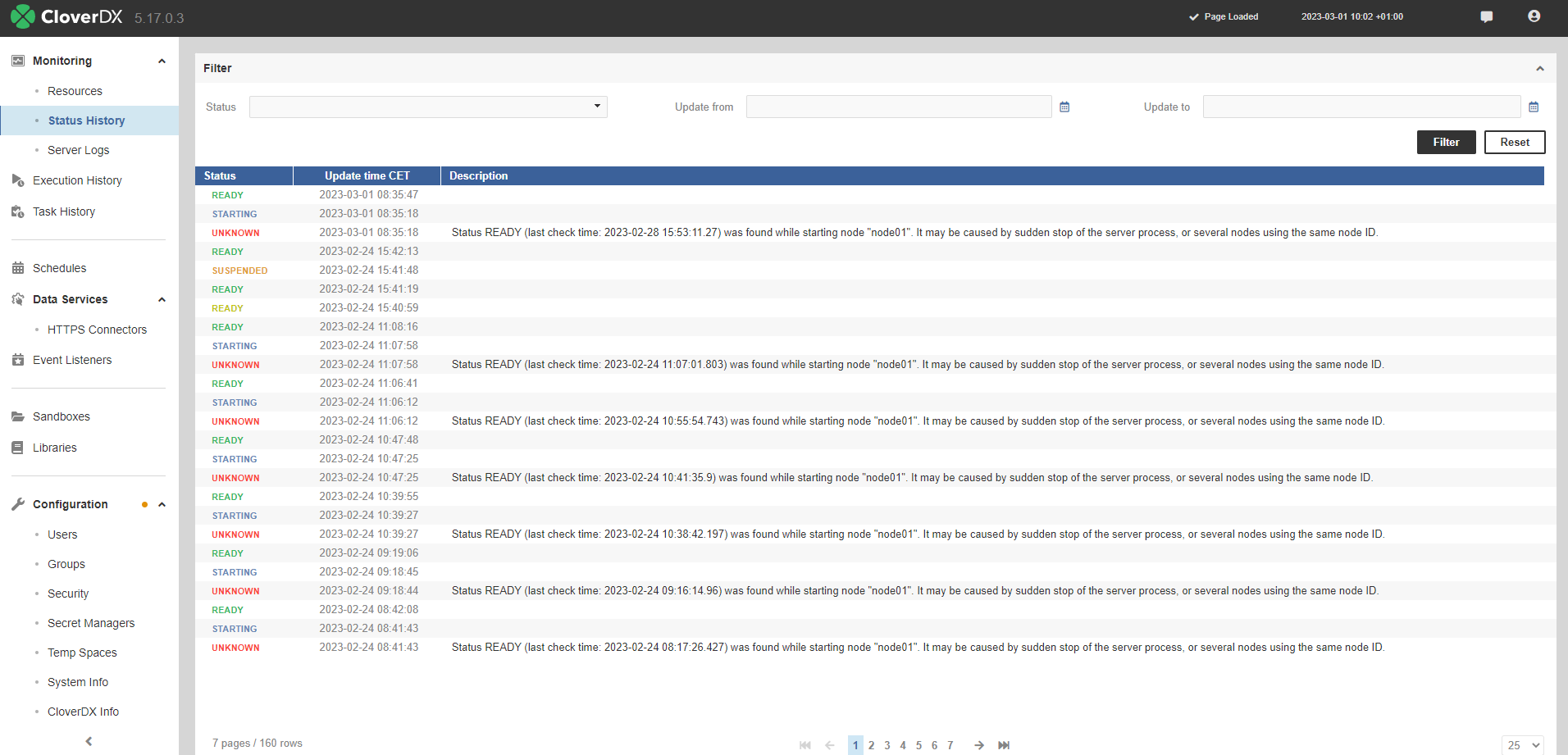This screenshot has width=1568, height=755.
Task: Click the CloverDX logo icon
Action: (x=22, y=17)
